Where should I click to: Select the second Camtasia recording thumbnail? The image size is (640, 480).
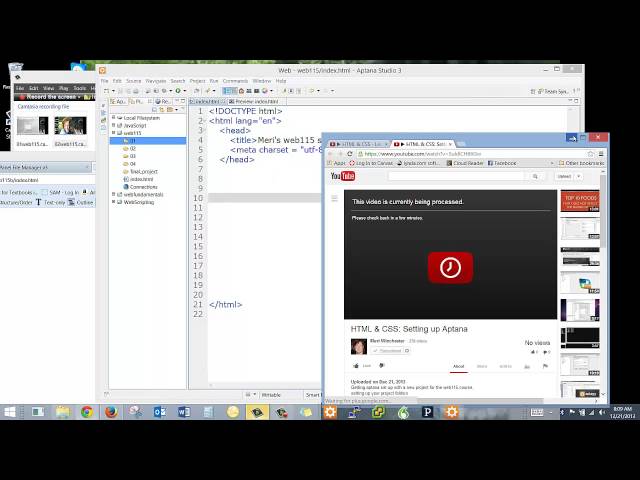(70, 126)
